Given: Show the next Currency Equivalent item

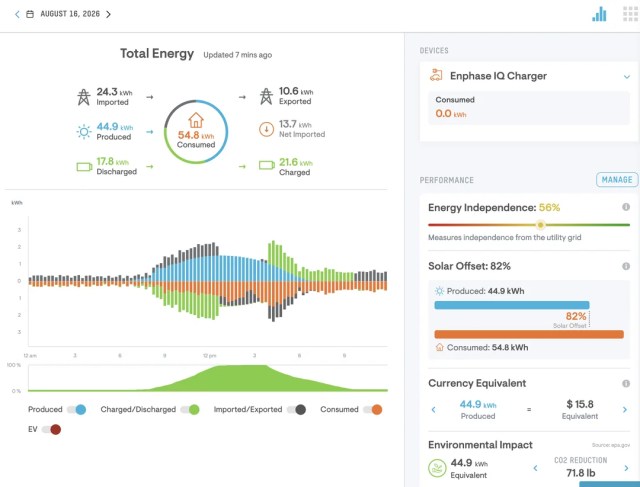Looking at the screenshot, I should coord(625,409).
